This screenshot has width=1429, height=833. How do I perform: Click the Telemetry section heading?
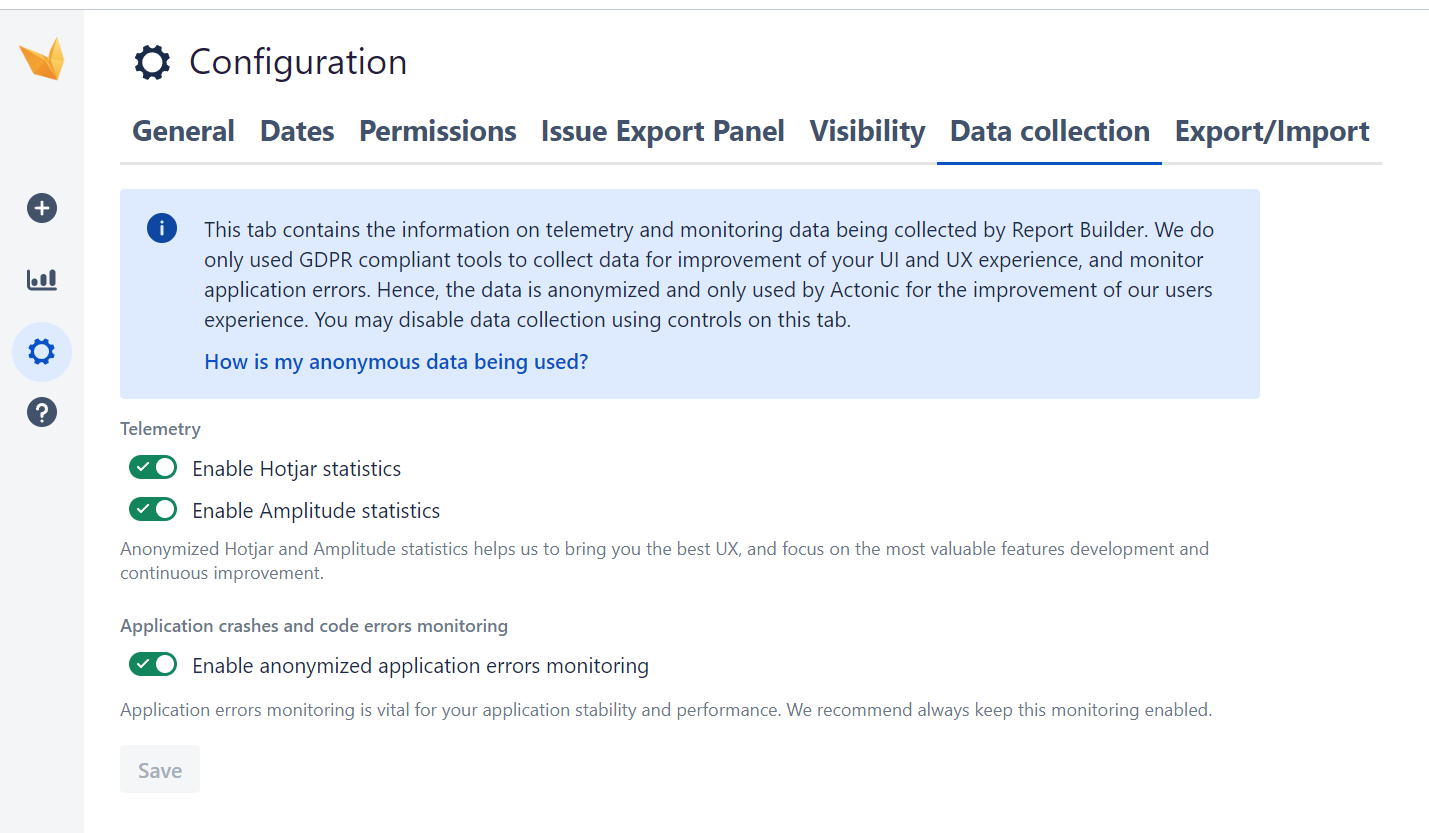(160, 428)
